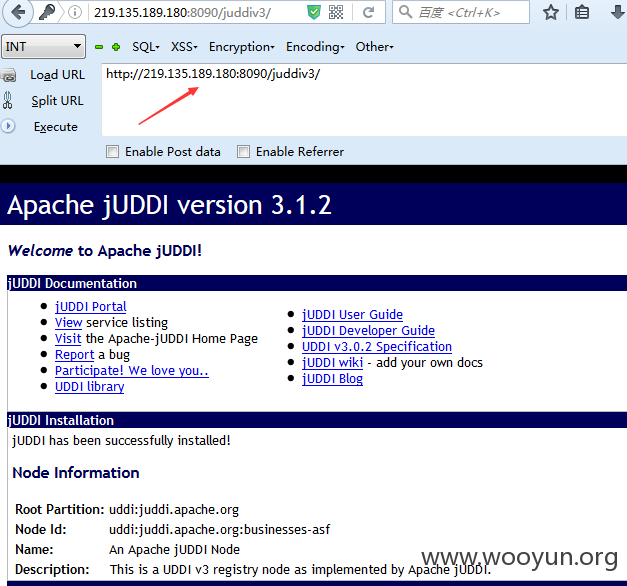Viewport: 627px width, 586px height.
Task: Click the View service listing link
Action: click(68, 322)
